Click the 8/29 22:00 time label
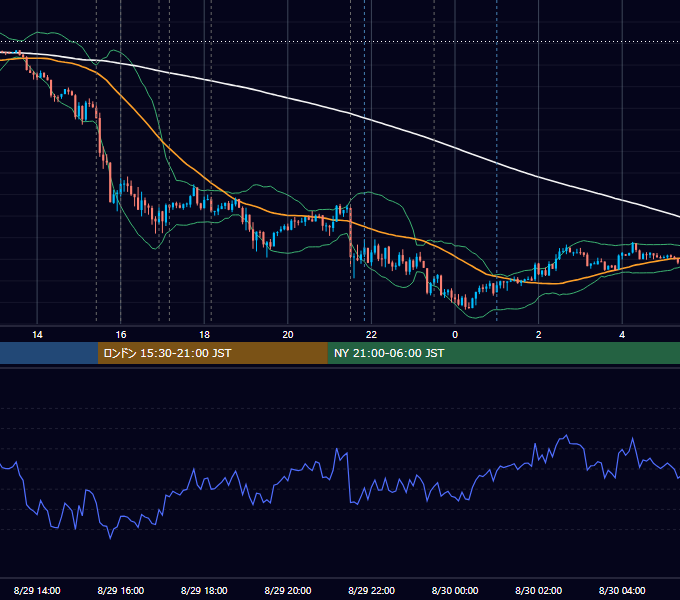Screen dimensions: 680x600 tap(371, 590)
